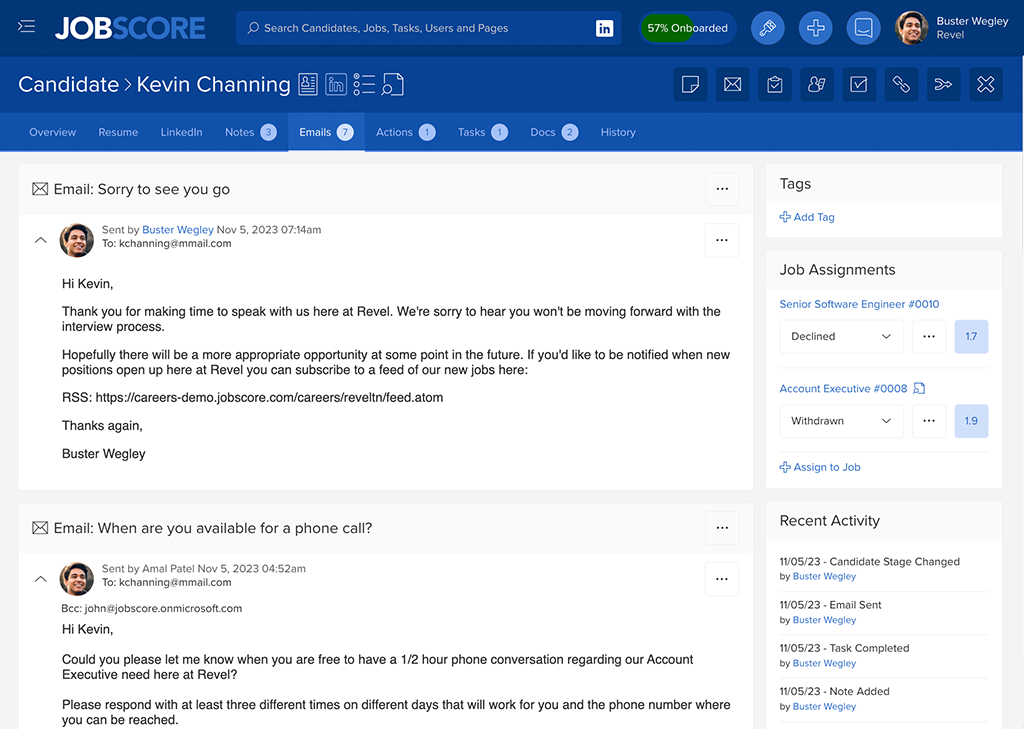Open options for 'Sorry to see you go' email header
The width and height of the screenshot is (1024, 729).
[722, 189]
